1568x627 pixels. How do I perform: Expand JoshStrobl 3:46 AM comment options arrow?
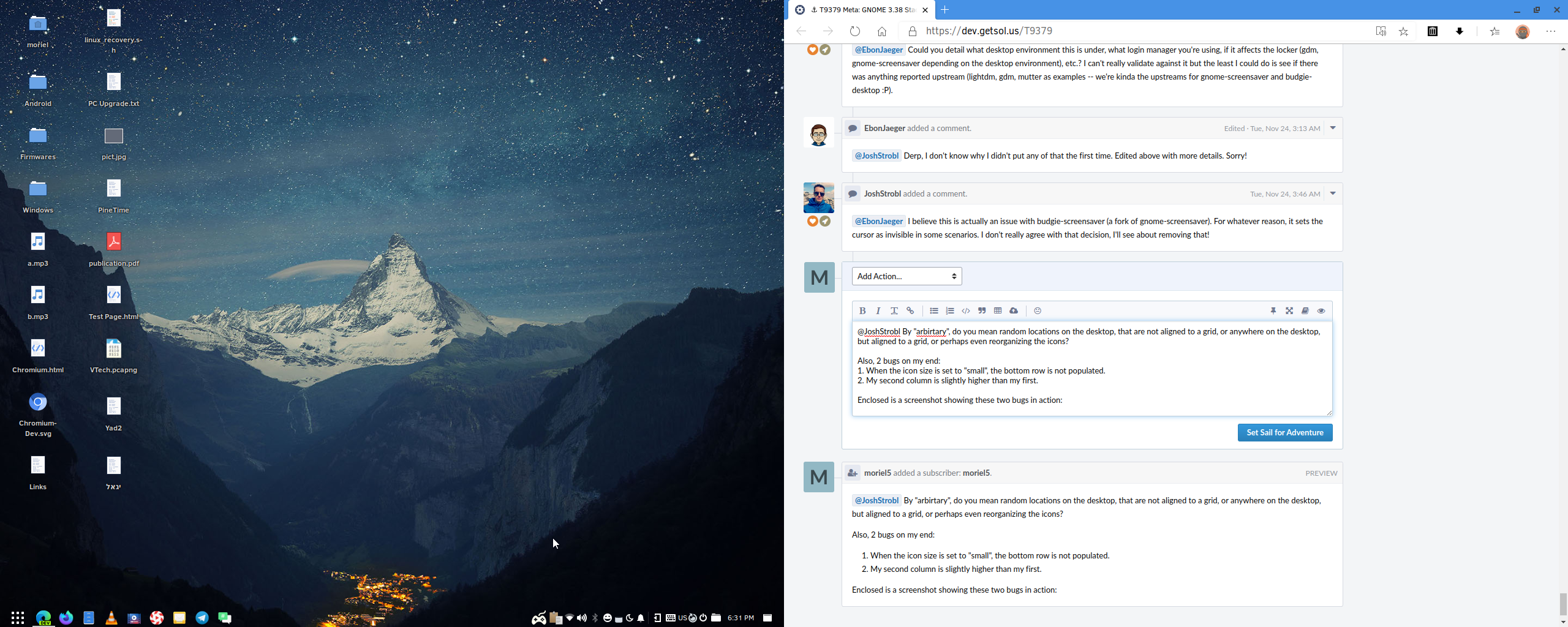(x=1333, y=193)
